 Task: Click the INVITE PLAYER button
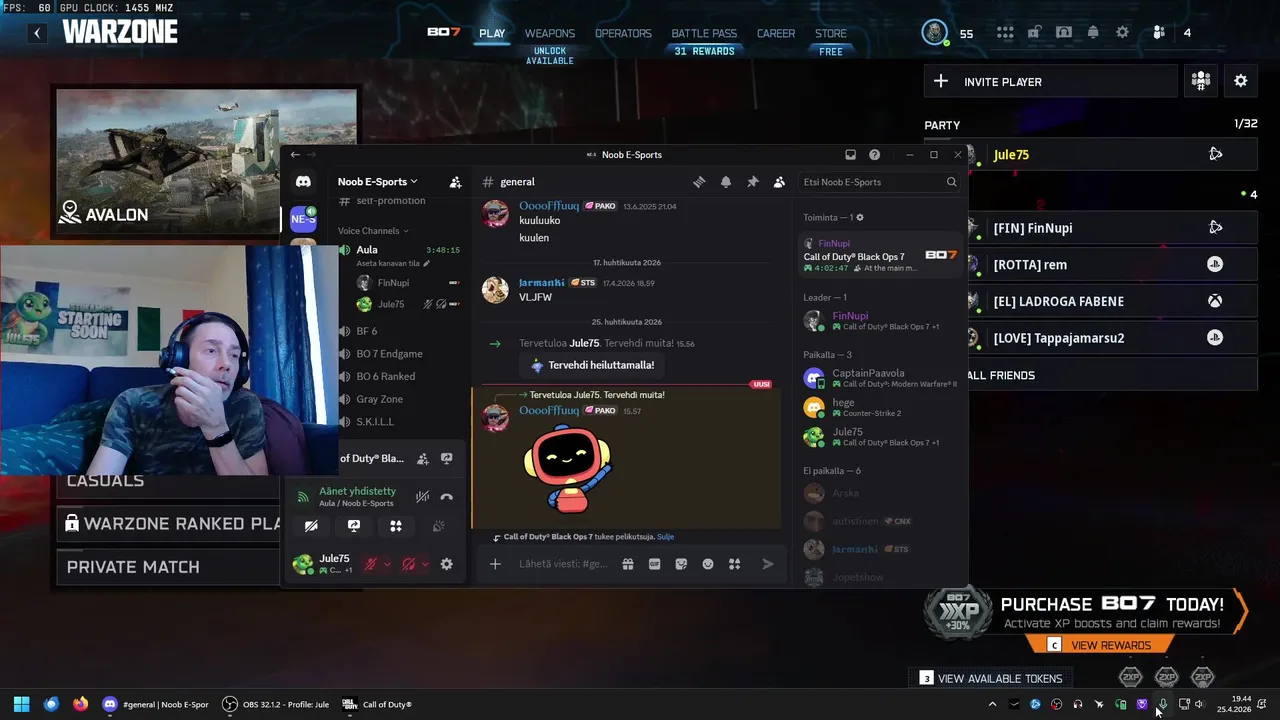(1051, 82)
